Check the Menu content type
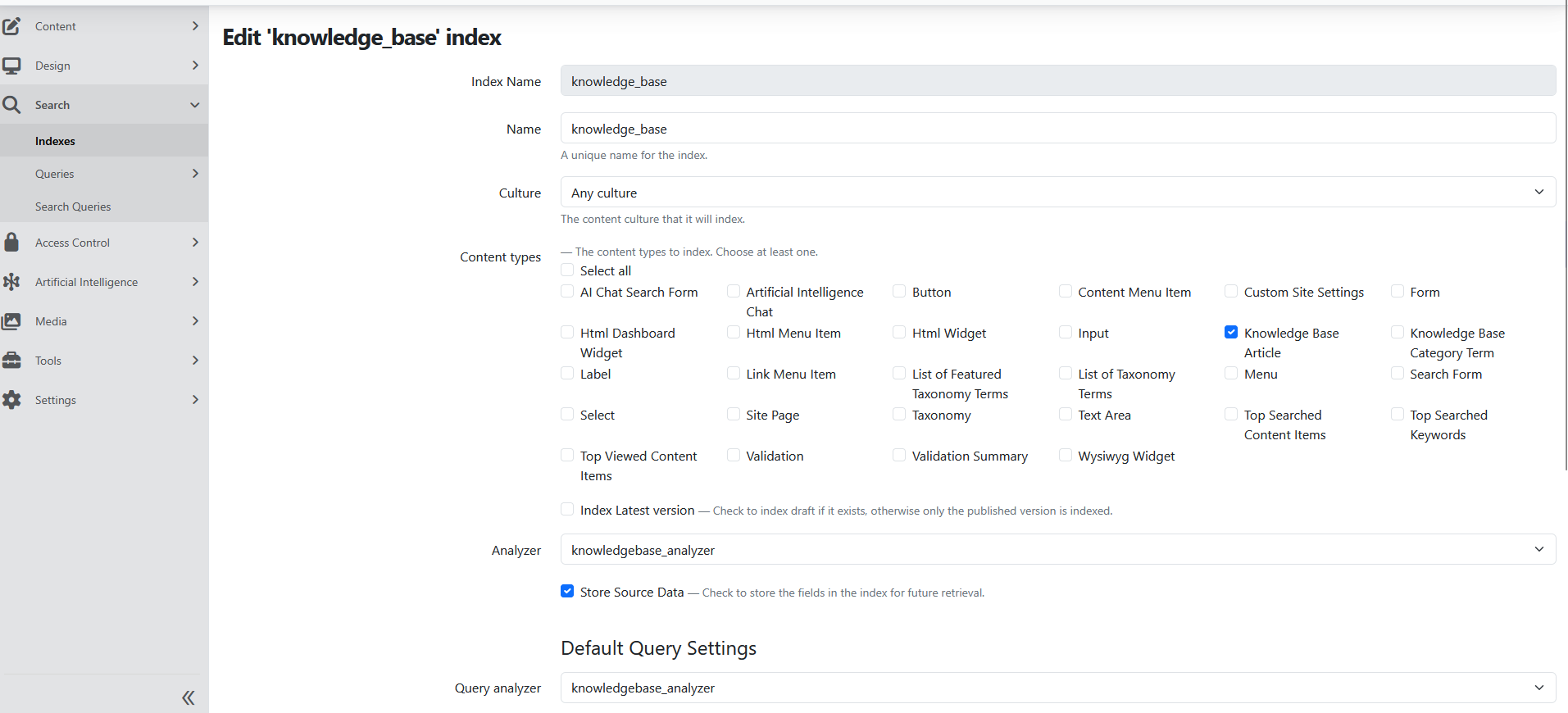The width and height of the screenshot is (1568, 713). [x=1231, y=373]
